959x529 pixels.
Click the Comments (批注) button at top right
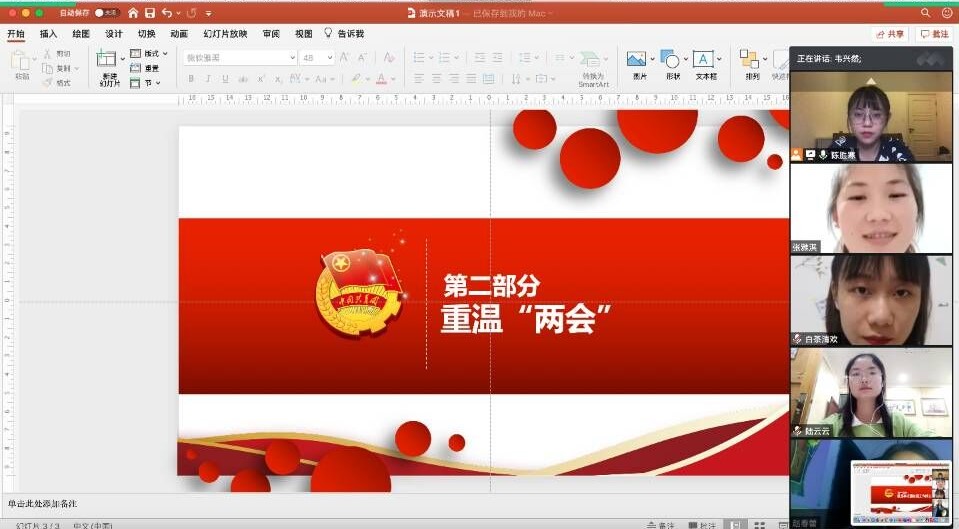(935, 34)
